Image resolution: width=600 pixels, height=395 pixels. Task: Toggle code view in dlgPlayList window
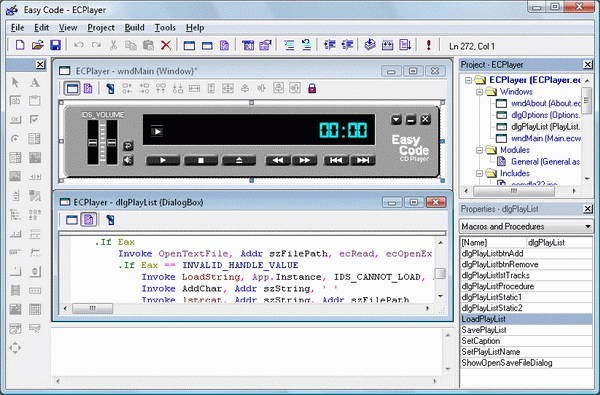(x=89, y=220)
